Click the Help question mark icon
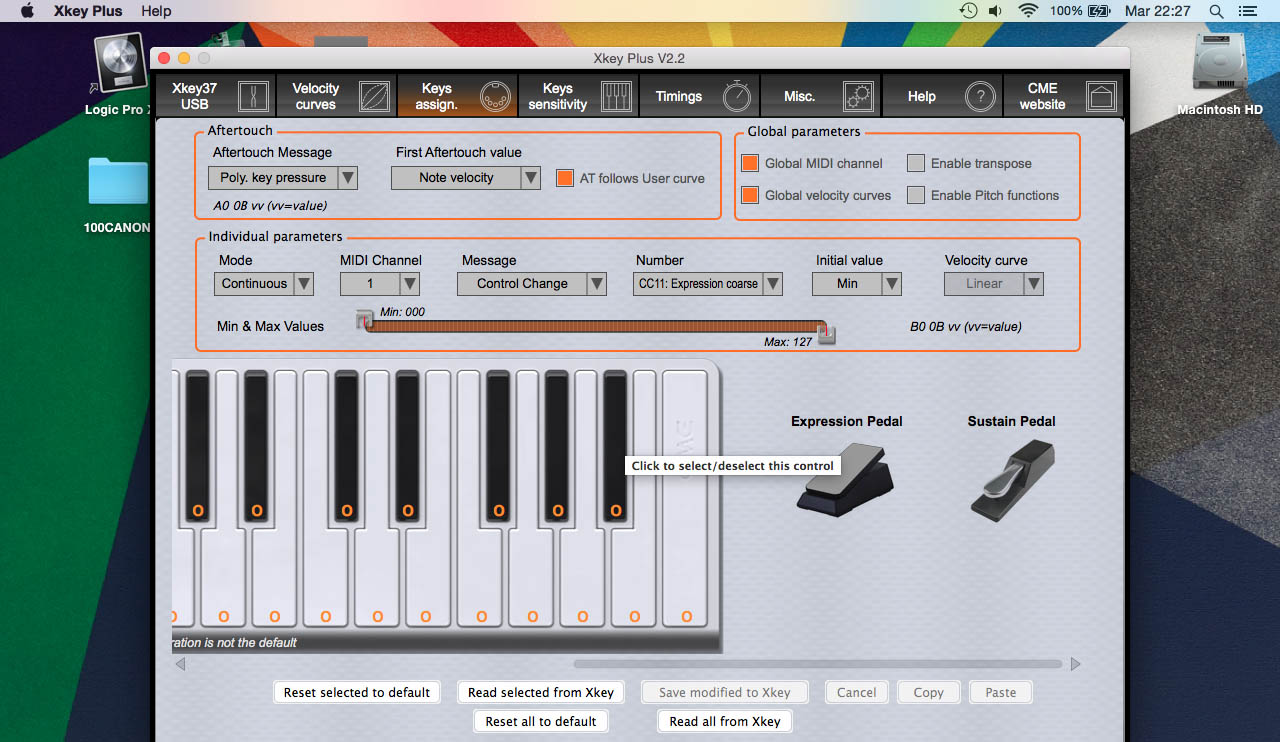This screenshot has width=1280, height=742. (979, 96)
